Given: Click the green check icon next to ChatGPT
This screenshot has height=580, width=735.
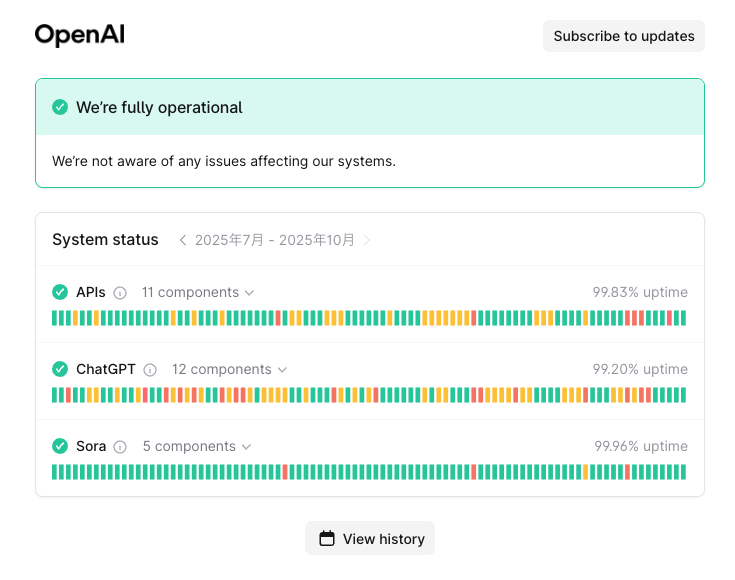Looking at the screenshot, I should 60,369.
